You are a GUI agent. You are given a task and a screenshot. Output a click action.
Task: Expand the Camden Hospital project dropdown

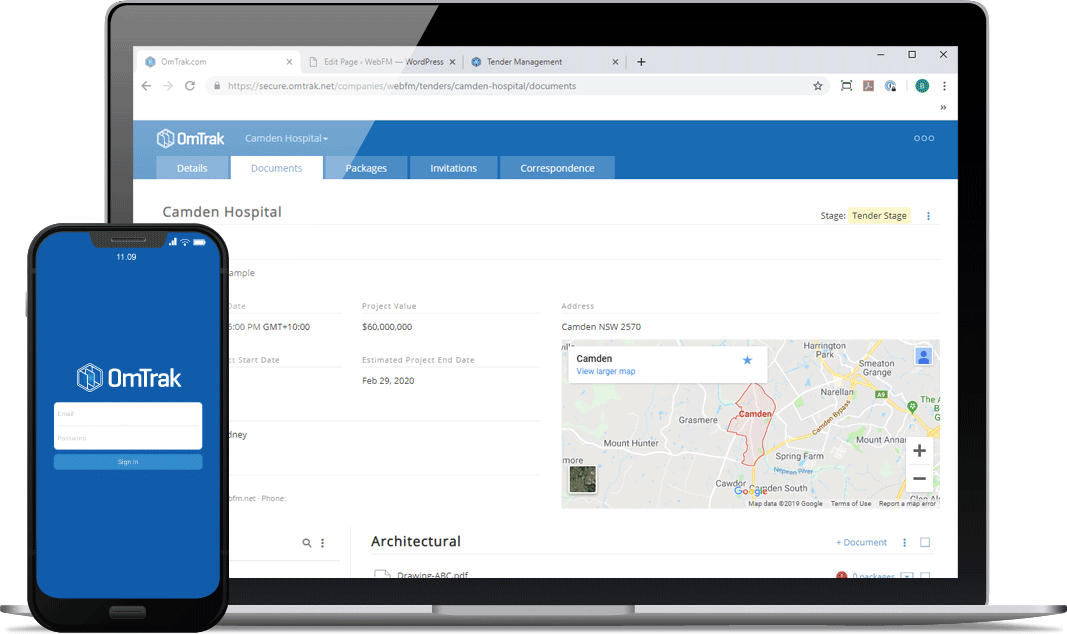pos(286,138)
